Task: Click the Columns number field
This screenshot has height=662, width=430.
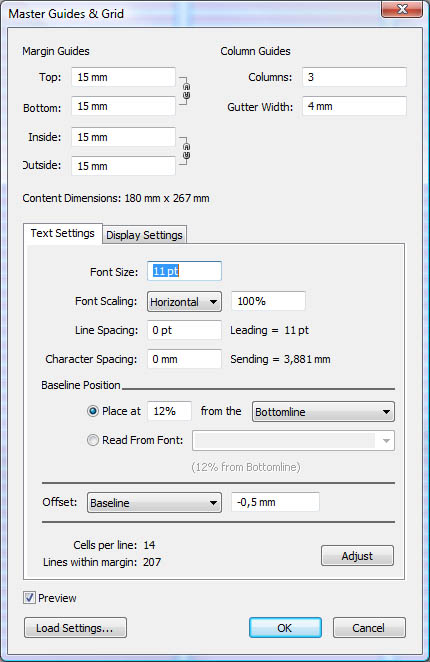Action: coord(354,77)
